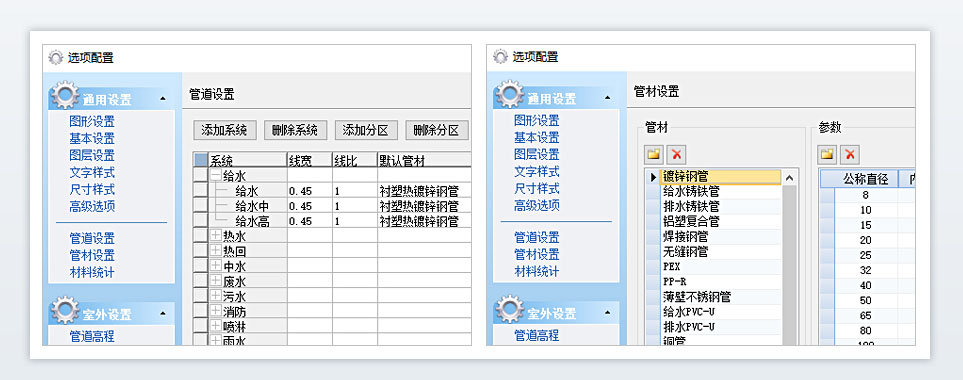Viewport: 963px width, 380px height.
Task: Click the 删除系统 button
Action: pos(295,130)
